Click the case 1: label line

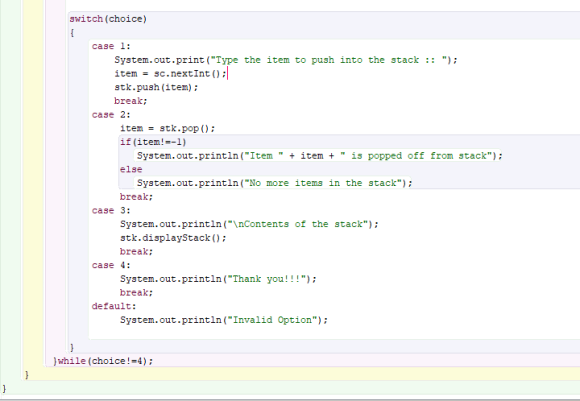111,46
